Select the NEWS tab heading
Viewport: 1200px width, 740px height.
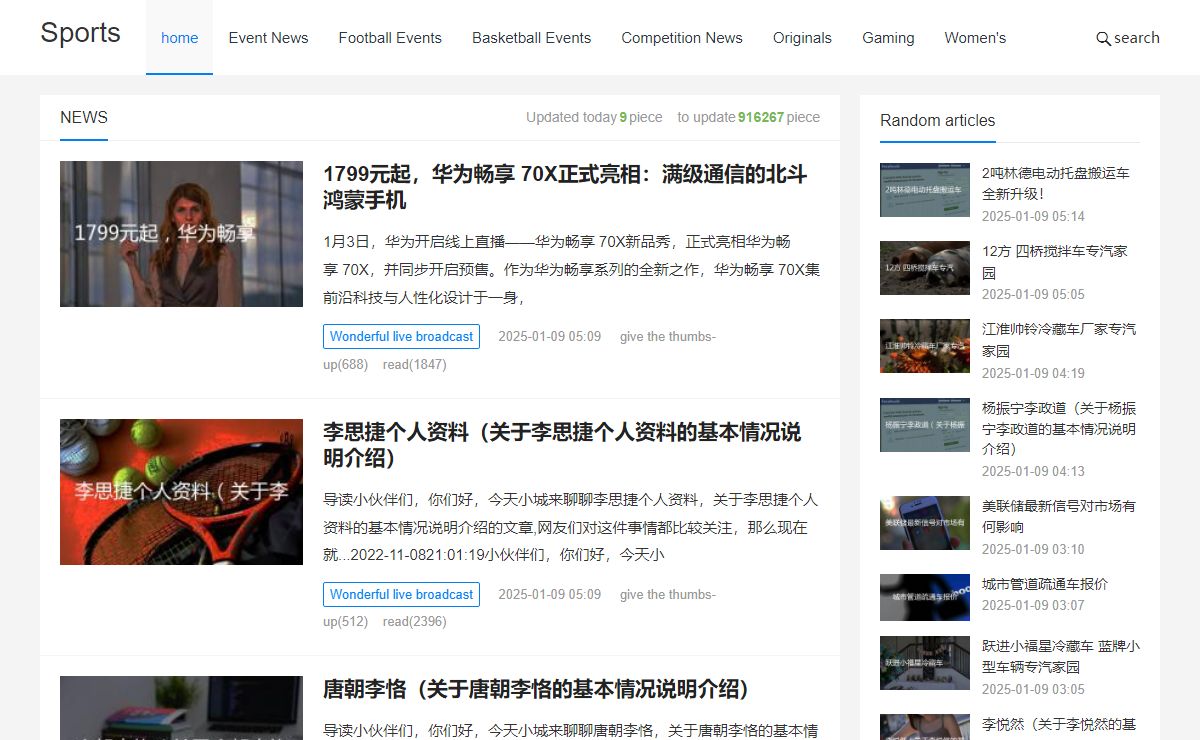(x=84, y=117)
